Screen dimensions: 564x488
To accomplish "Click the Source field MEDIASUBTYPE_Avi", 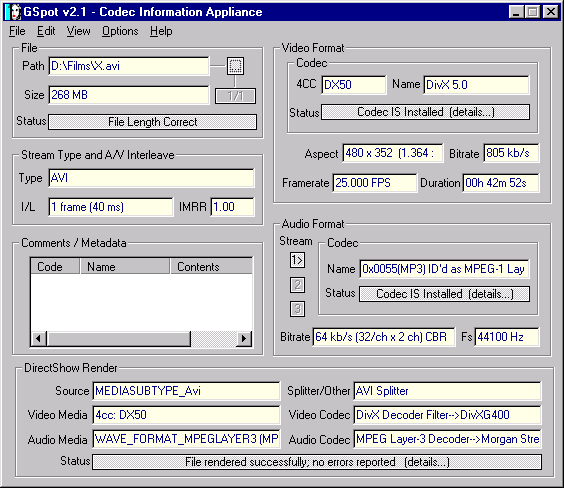I will (x=186, y=391).
